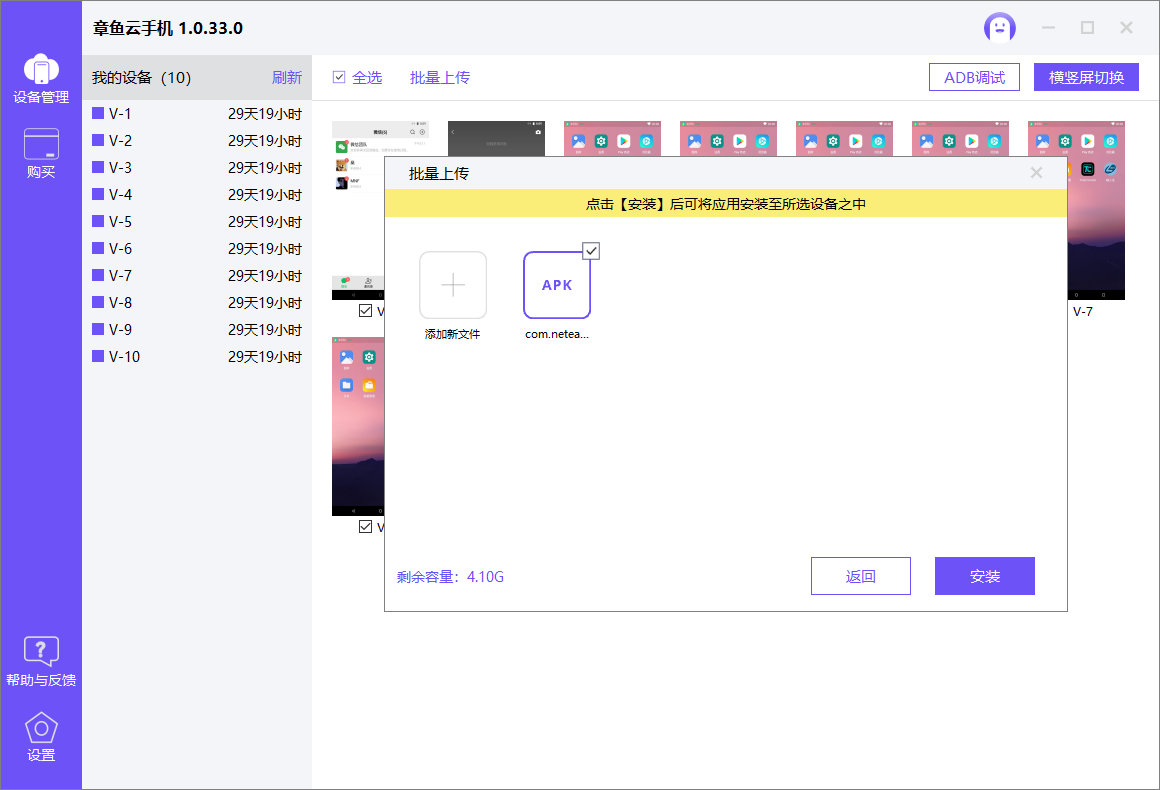Open the 设置 panel

point(40,735)
